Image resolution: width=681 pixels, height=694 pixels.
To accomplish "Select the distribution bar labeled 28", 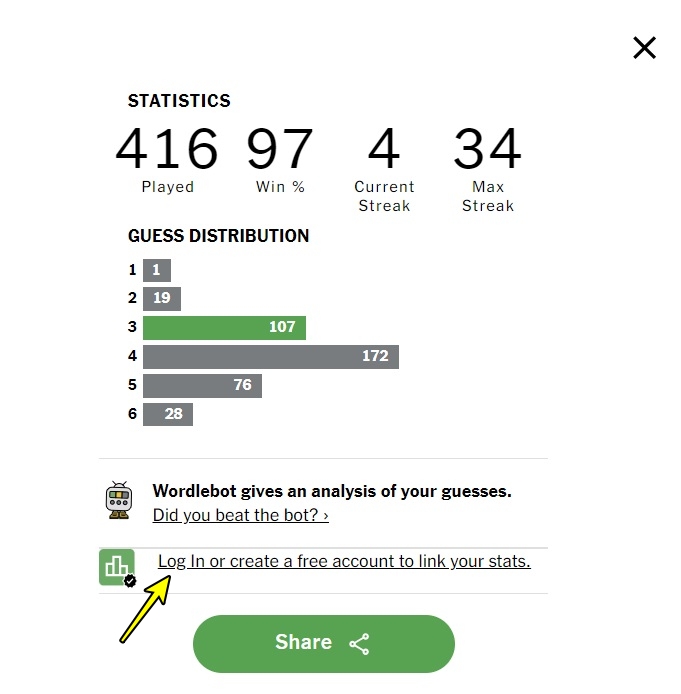I will 168,413.
